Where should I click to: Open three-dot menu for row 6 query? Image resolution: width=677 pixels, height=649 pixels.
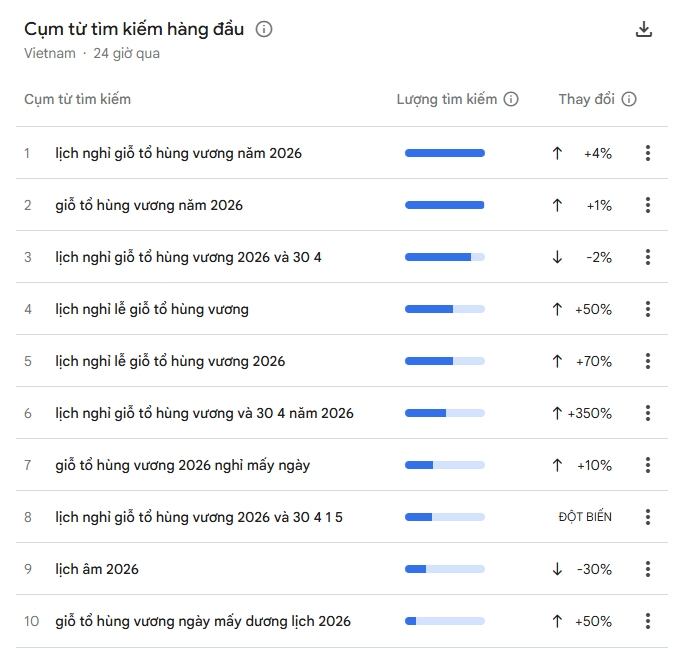coord(648,413)
